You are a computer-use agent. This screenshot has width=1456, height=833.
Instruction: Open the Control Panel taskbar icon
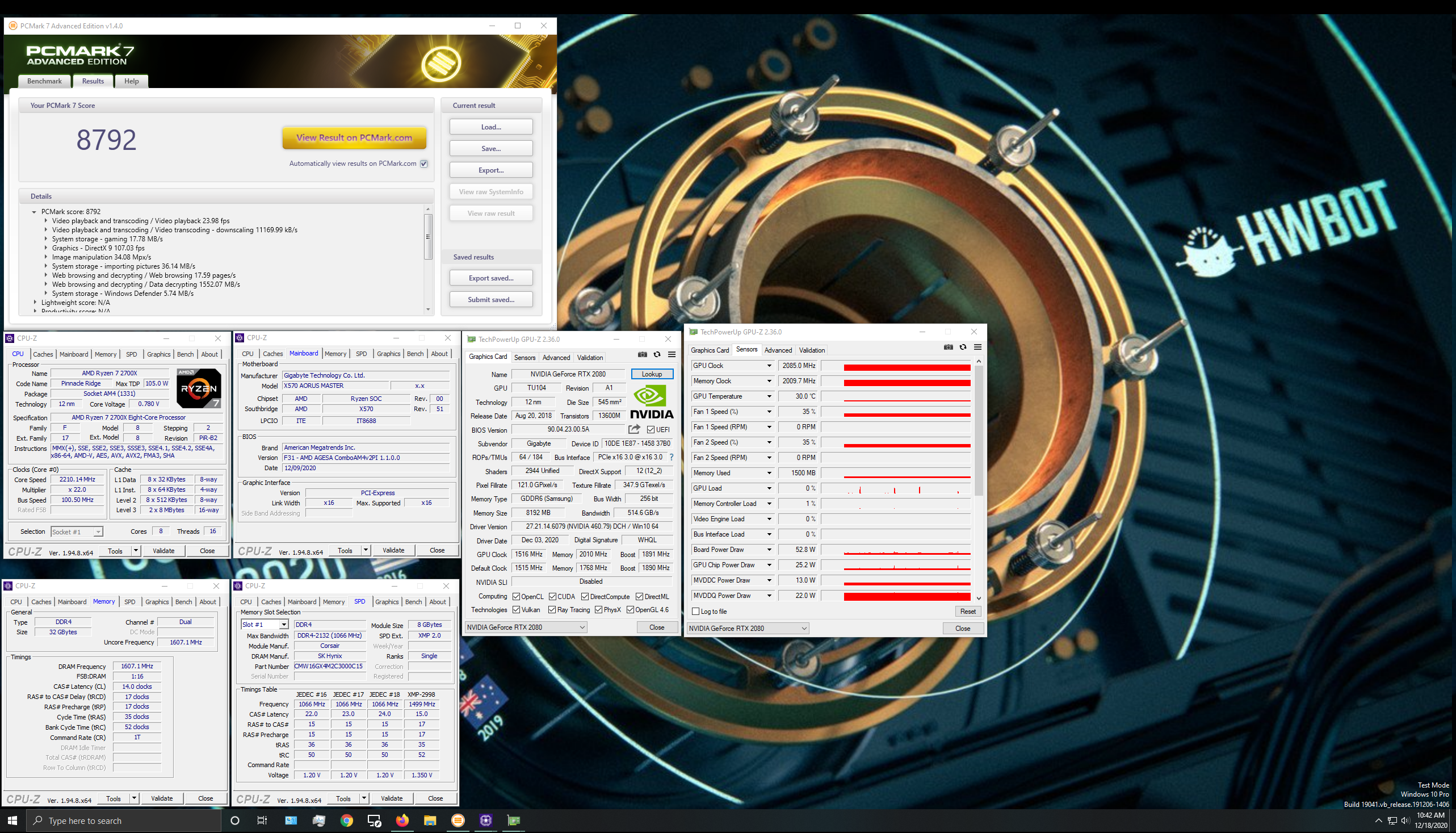coord(291,821)
